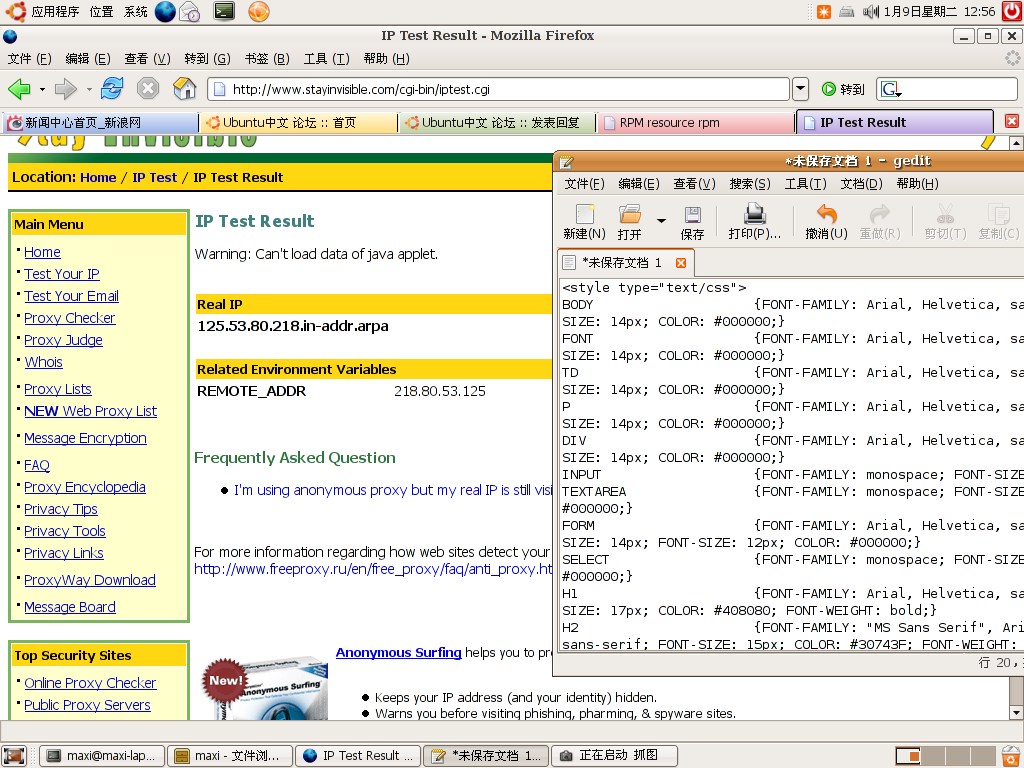Open the mail client icon in top panel

point(189,12)
